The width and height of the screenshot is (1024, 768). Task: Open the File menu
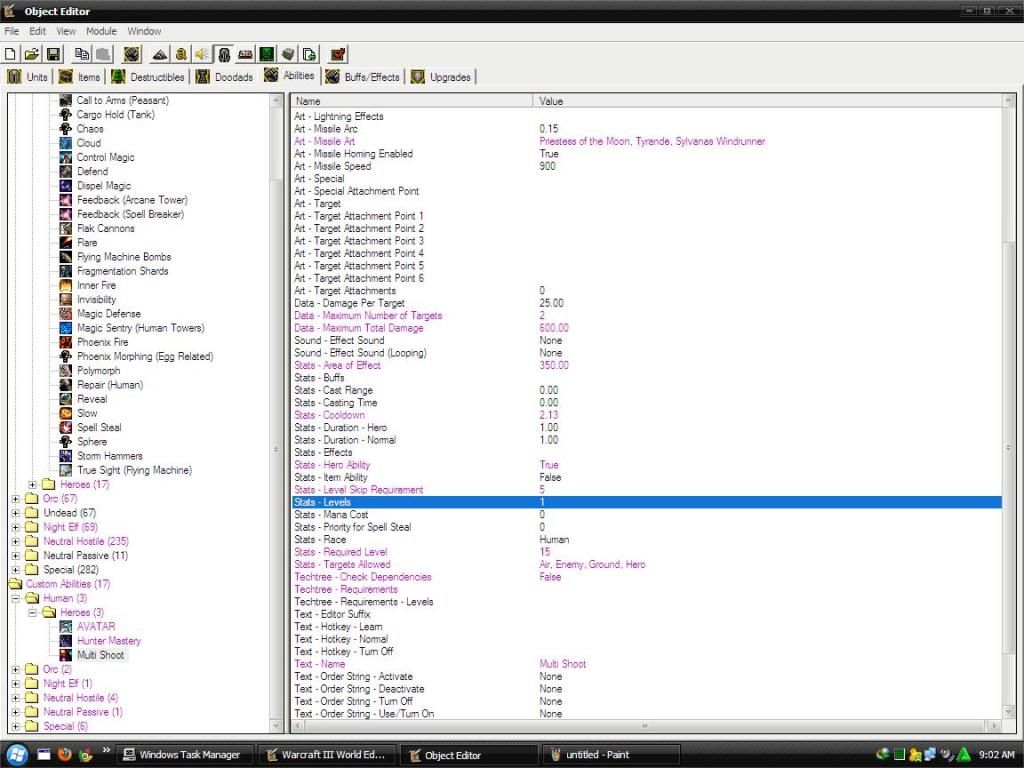[12, 31]
